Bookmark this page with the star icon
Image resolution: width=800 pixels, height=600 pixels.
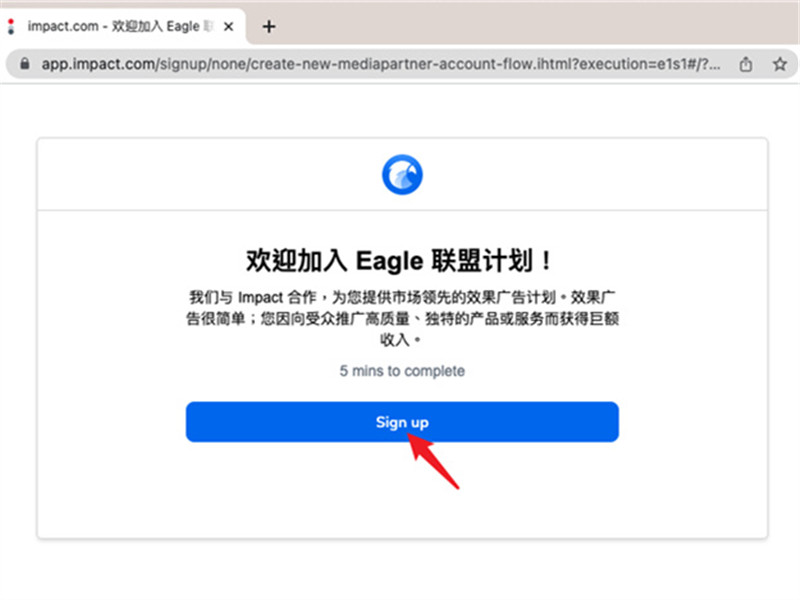point(780,64)
